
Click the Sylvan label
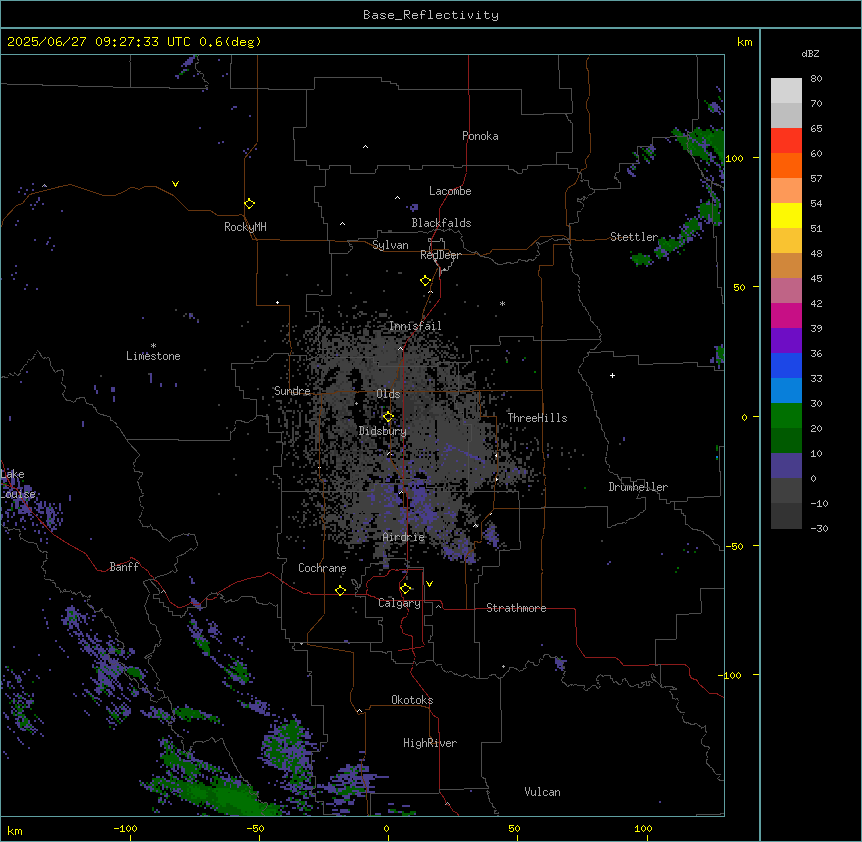390,245
